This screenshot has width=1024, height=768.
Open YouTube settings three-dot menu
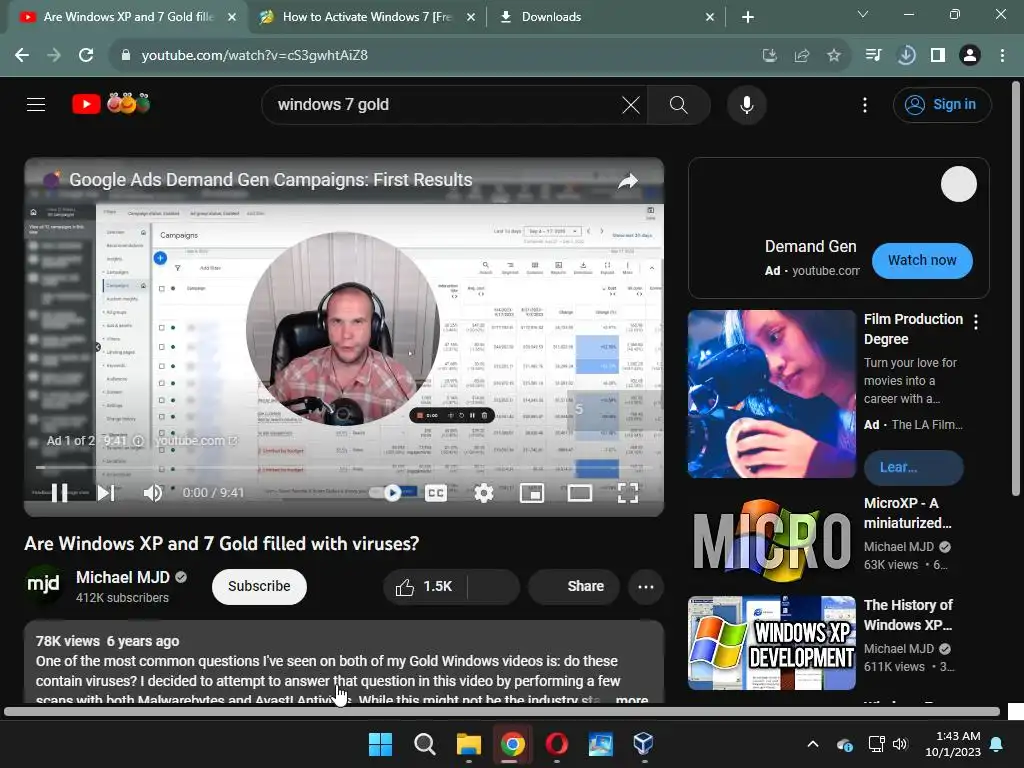pos(865,104)
